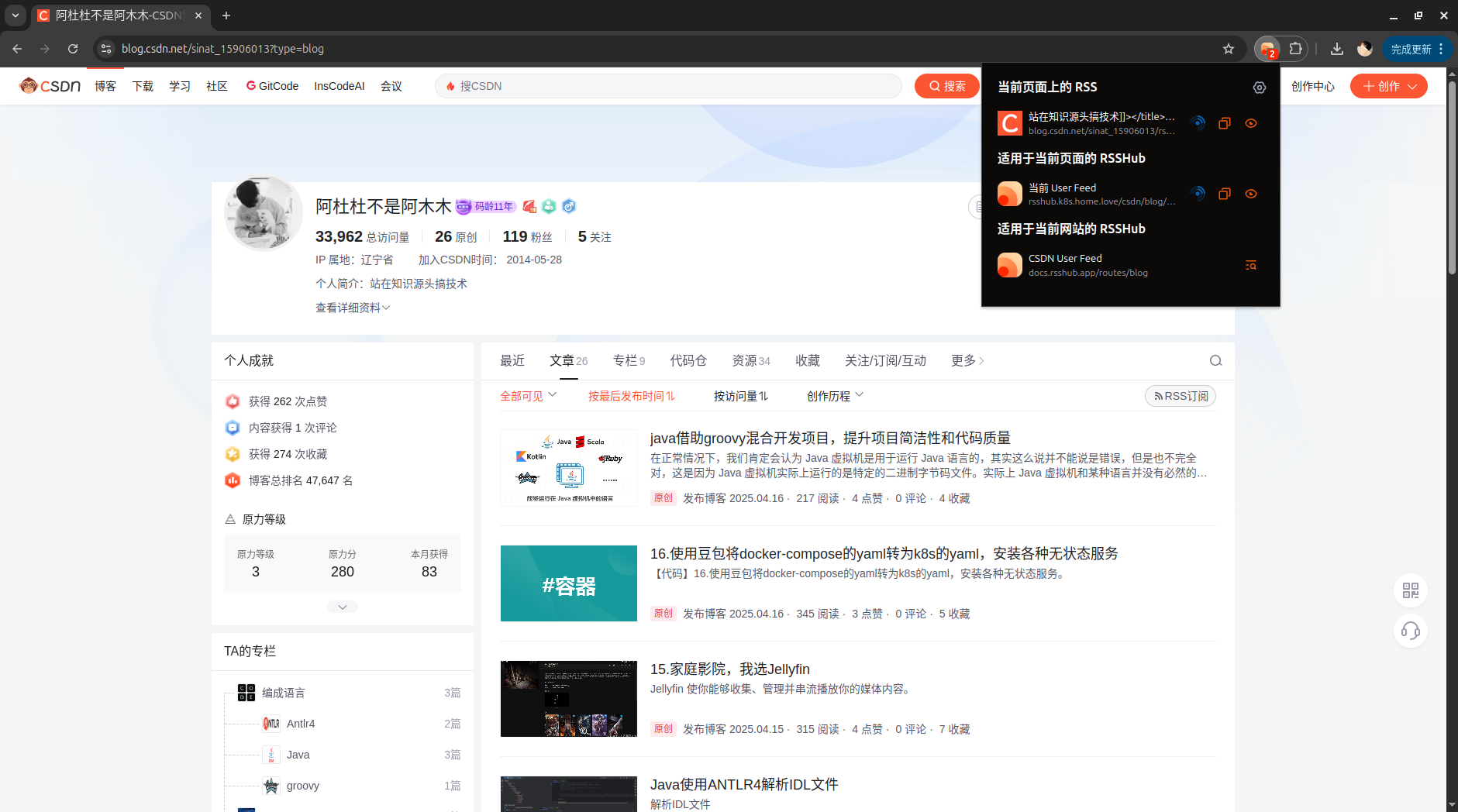Open GitCode nav link
The image size is (1458, 812).
click(x=272, y=86)
